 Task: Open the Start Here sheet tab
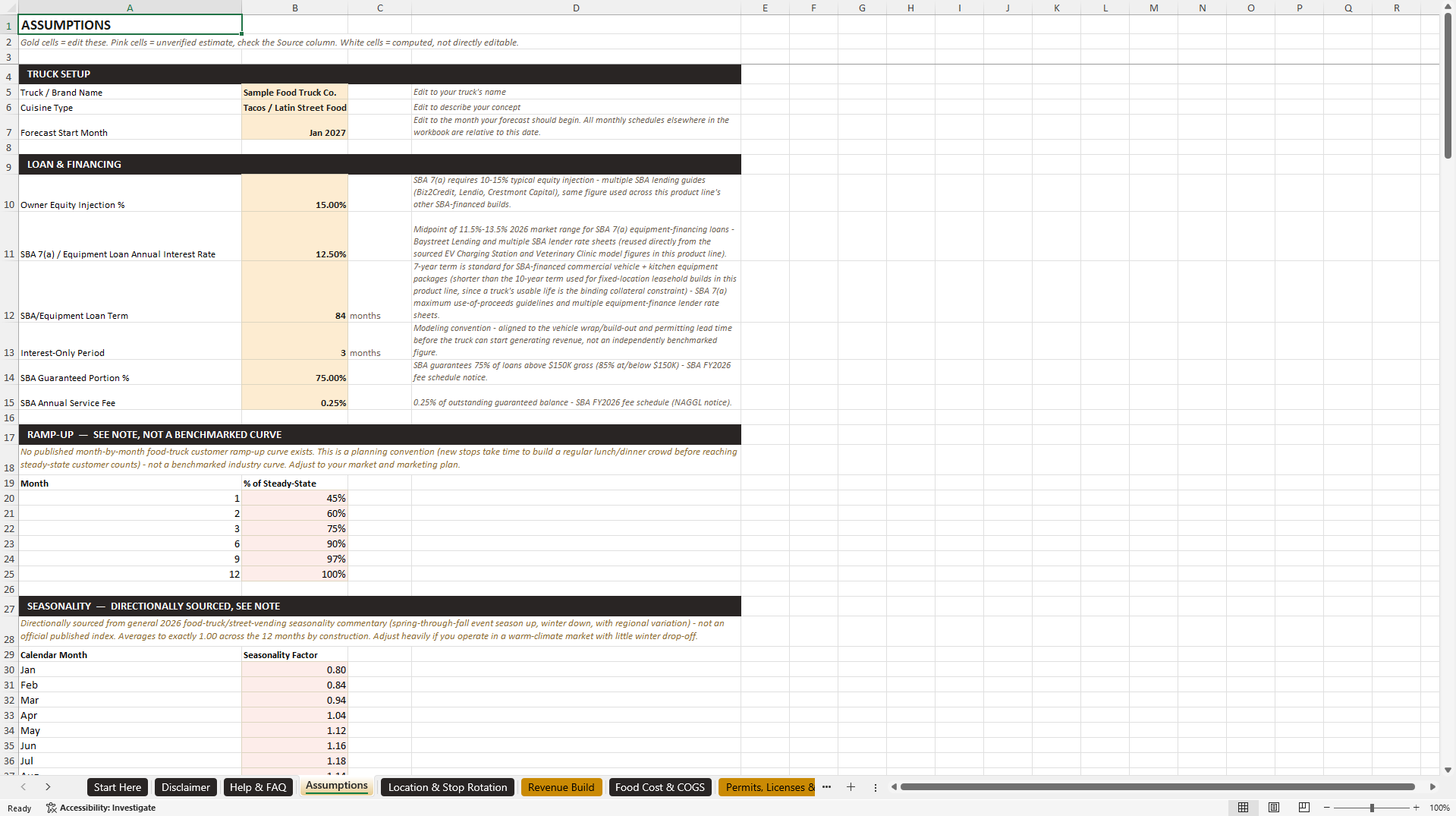[x=117, y=787]
